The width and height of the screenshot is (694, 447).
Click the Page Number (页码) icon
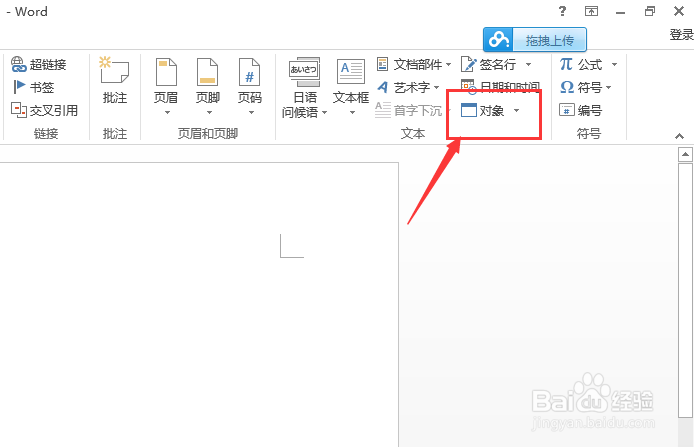coord(250,72)
